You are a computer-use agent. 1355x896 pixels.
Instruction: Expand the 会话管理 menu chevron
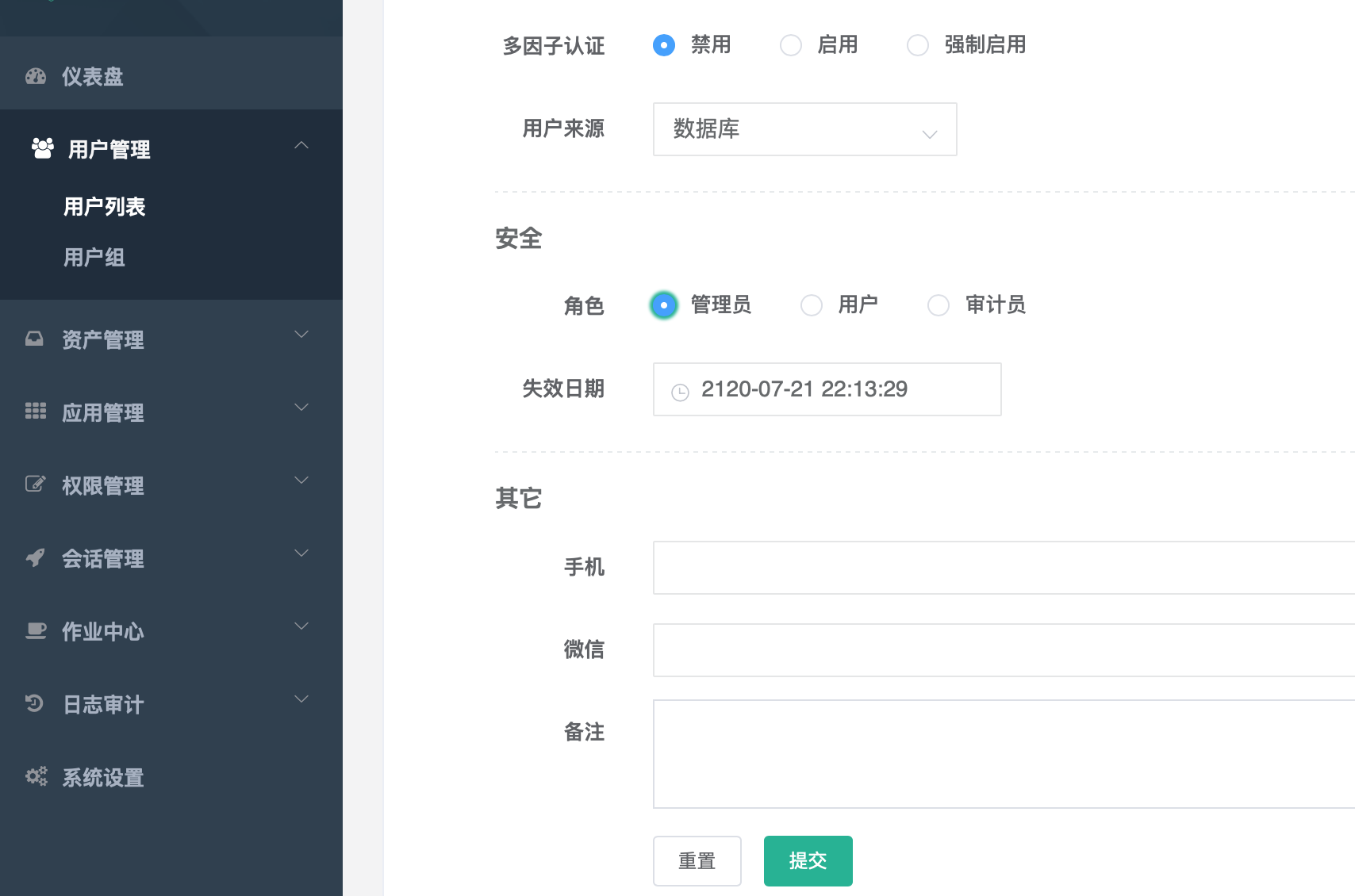301,553
